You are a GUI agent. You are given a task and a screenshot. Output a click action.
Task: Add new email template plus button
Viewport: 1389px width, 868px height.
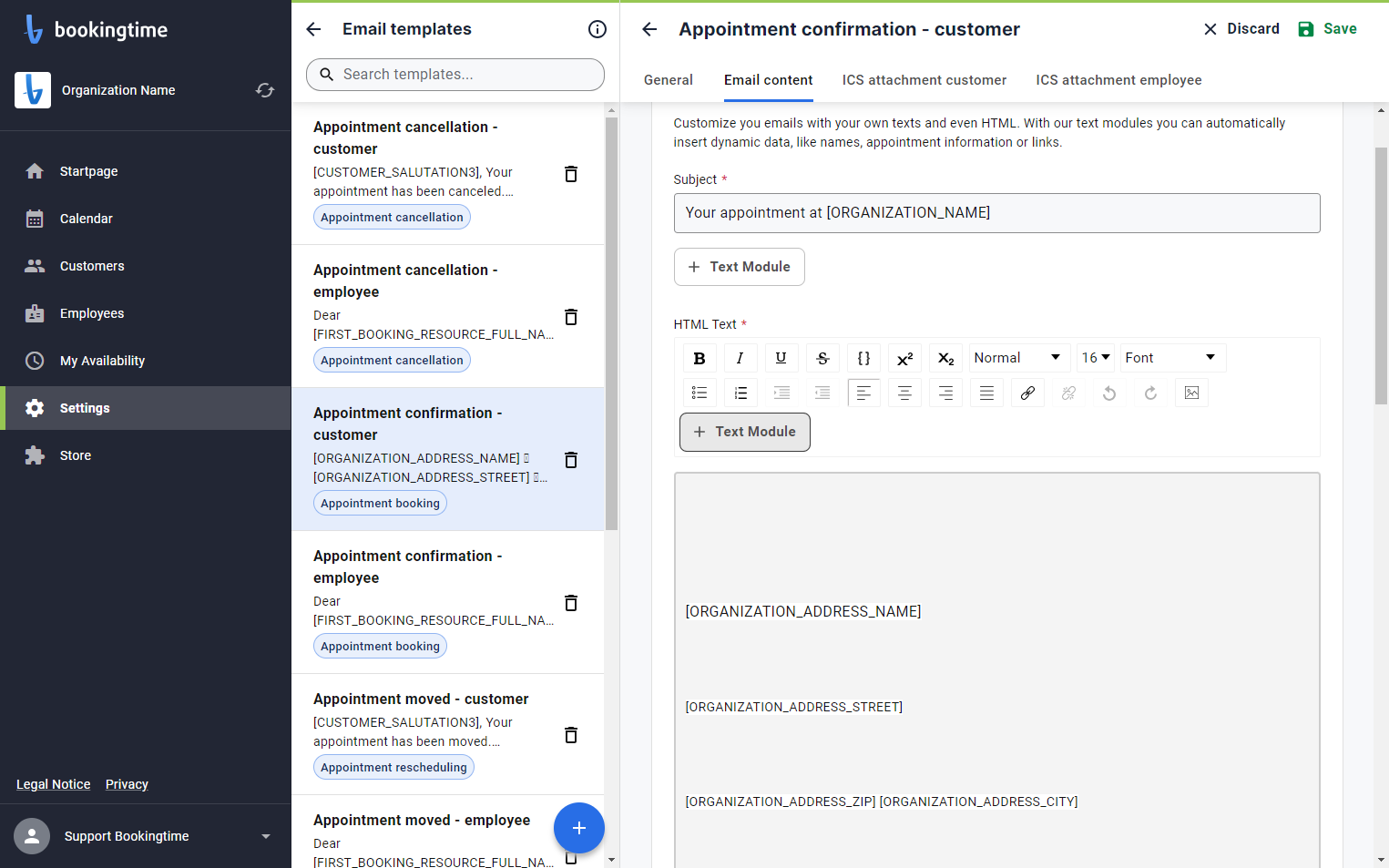(579, 828)
